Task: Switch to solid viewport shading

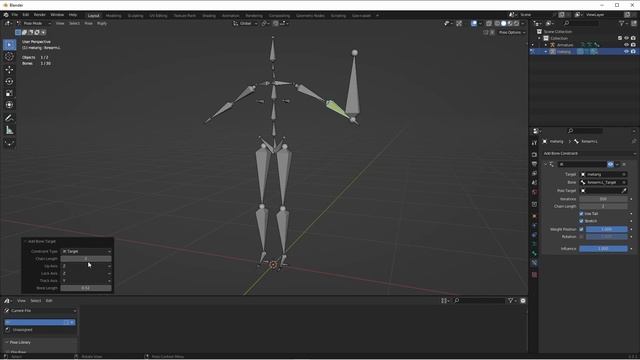Action: point(503,24)
